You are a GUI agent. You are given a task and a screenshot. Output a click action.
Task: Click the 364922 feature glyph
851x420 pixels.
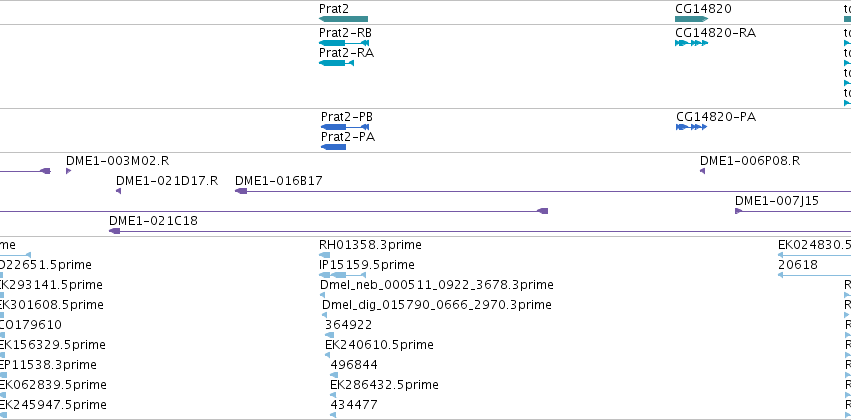pos(329,335)
